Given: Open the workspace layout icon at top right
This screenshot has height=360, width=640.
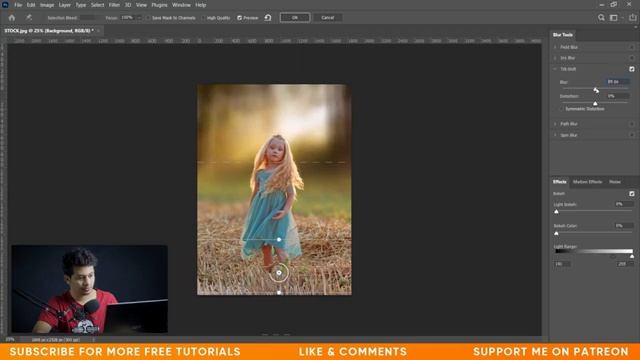Looking at the screenshot, I should click(x=613, y=18).
